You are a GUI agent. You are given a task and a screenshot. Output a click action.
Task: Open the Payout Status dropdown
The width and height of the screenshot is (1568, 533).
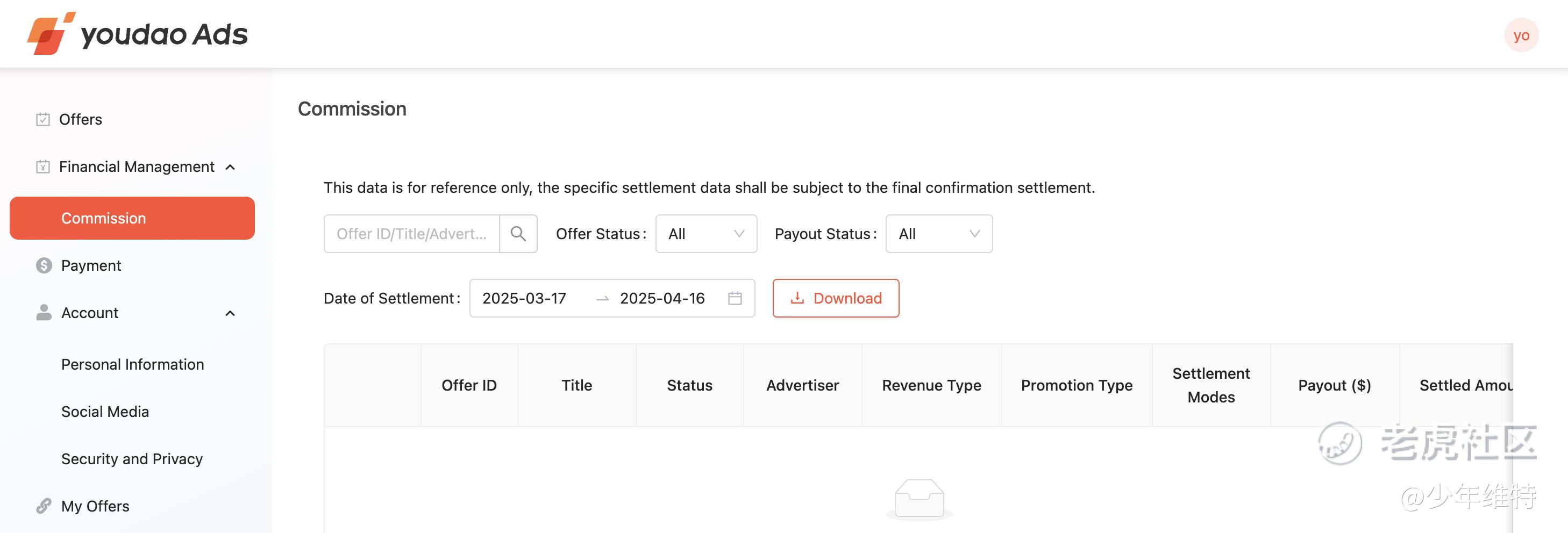939,234
